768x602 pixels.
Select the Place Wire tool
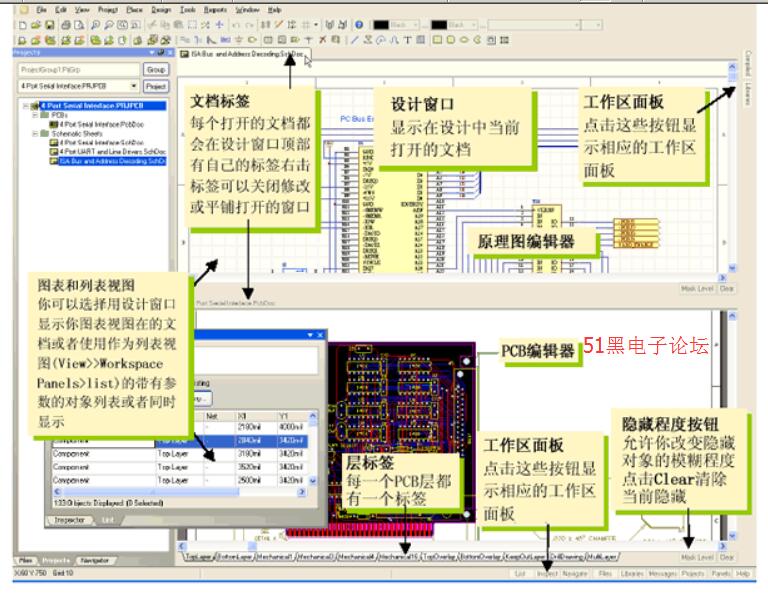(x=185, y=40)
